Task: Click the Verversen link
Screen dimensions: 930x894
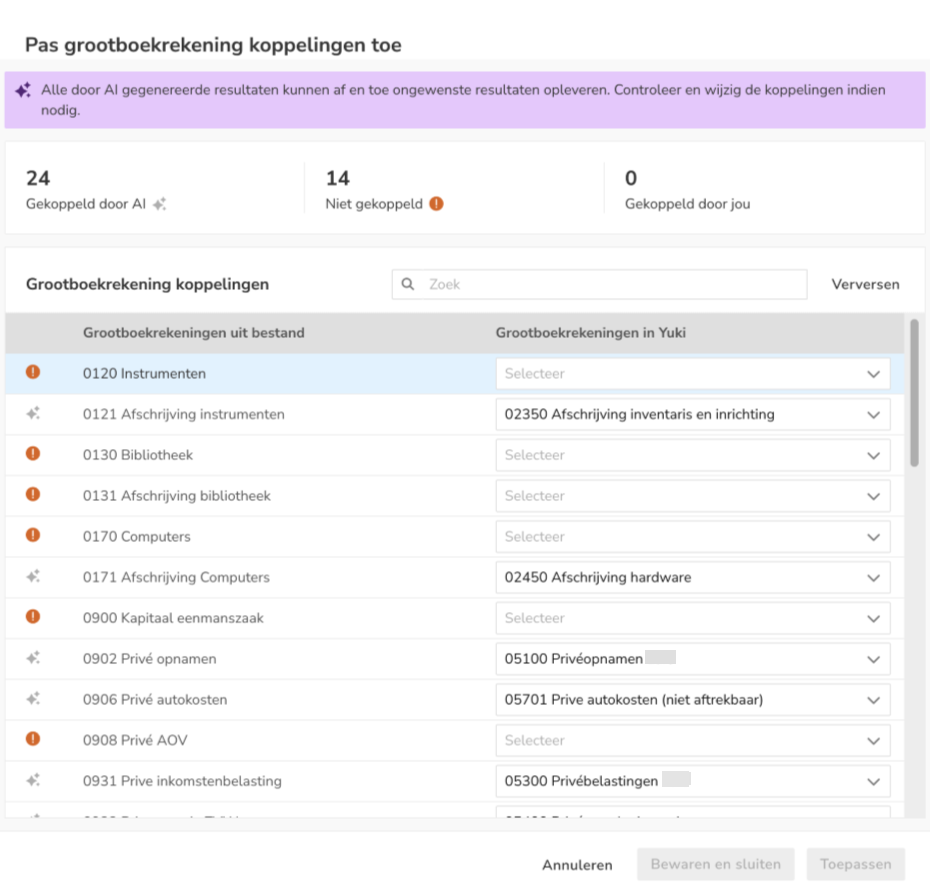Action: tap(865, 284)
